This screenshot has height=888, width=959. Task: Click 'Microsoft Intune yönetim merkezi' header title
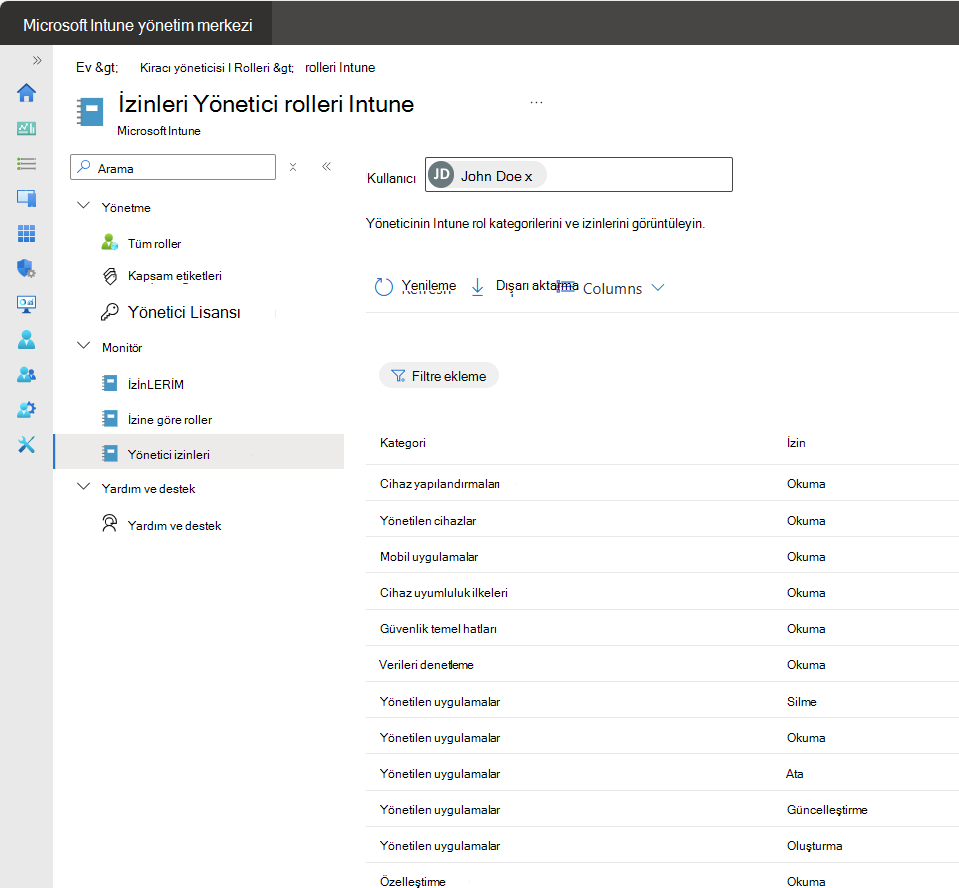pos(138,25)
